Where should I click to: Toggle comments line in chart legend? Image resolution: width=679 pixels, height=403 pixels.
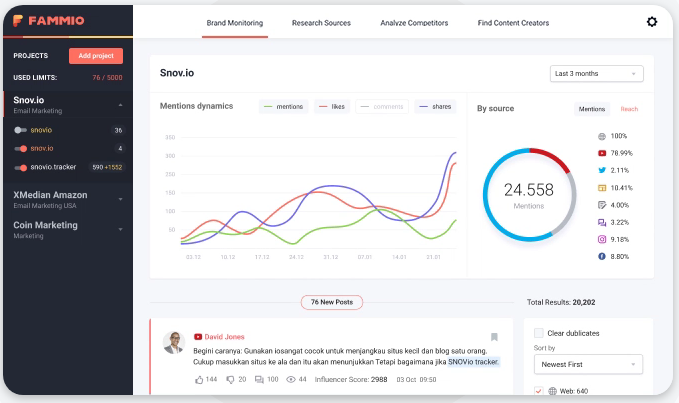tap(382, 106)
